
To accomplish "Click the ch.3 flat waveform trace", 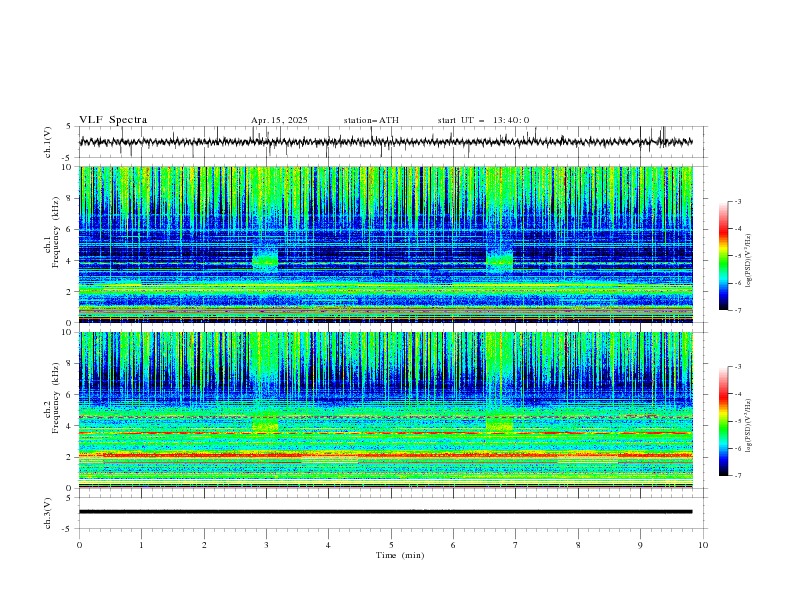I will coord(386,512).
